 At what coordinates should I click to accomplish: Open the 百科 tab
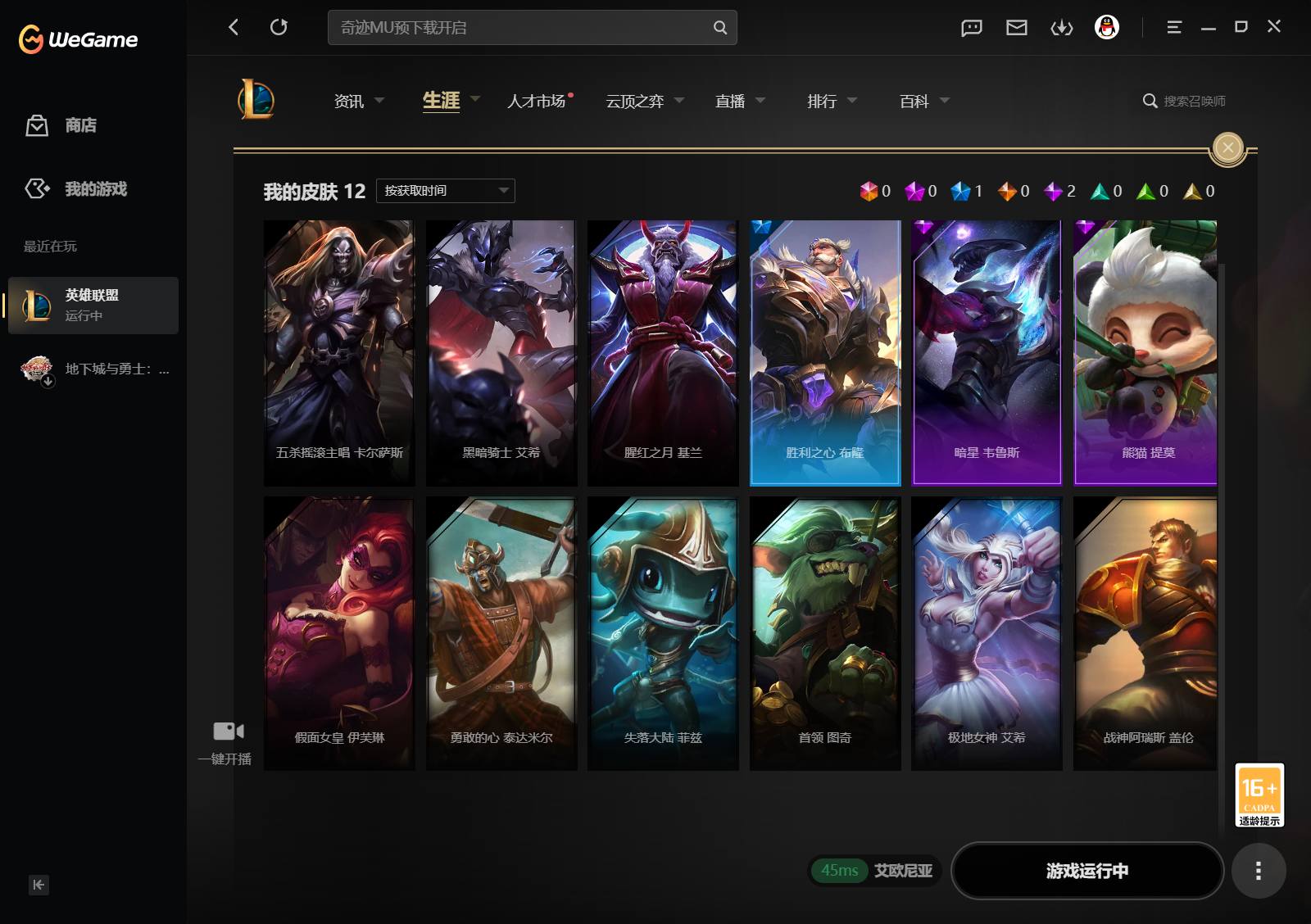(914, 101)
